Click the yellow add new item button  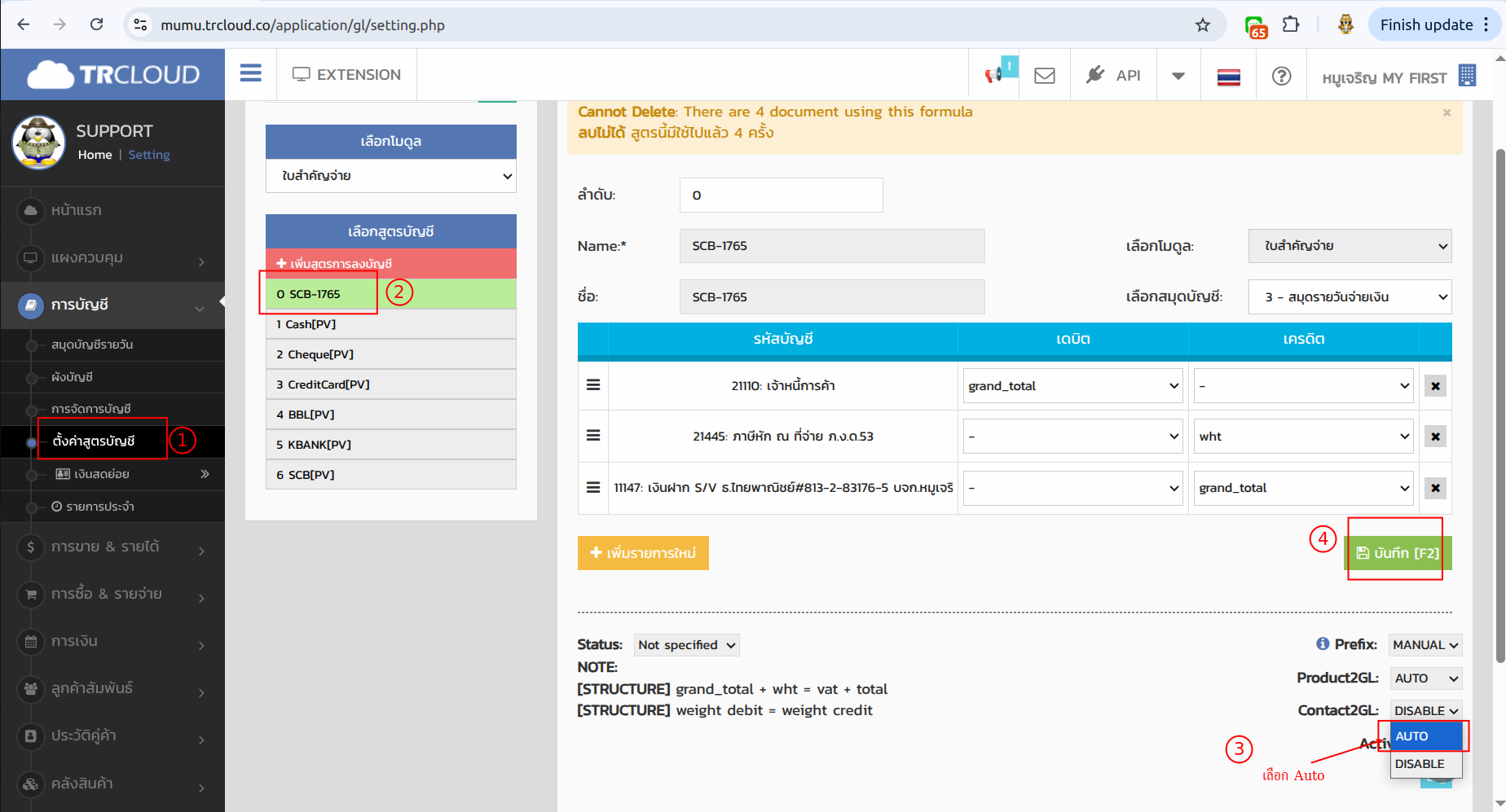pos(643,553)
